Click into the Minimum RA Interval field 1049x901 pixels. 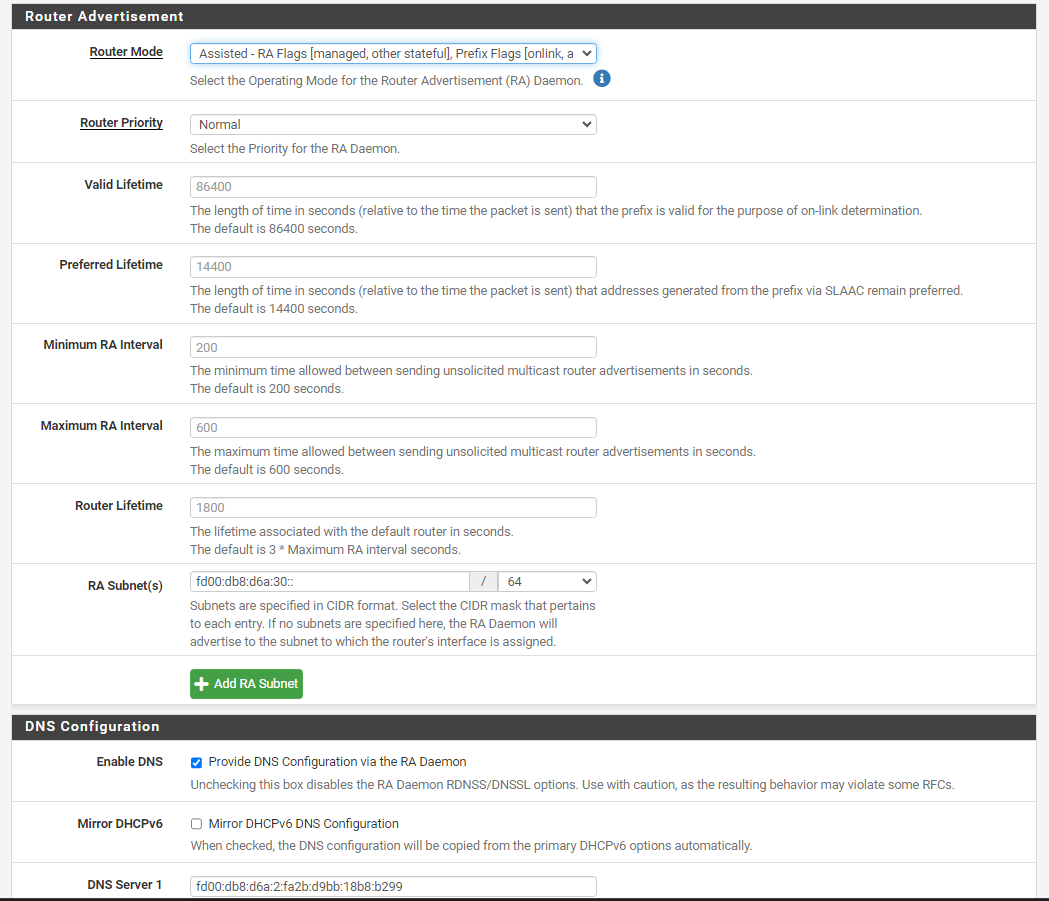(x=393, y=347)
